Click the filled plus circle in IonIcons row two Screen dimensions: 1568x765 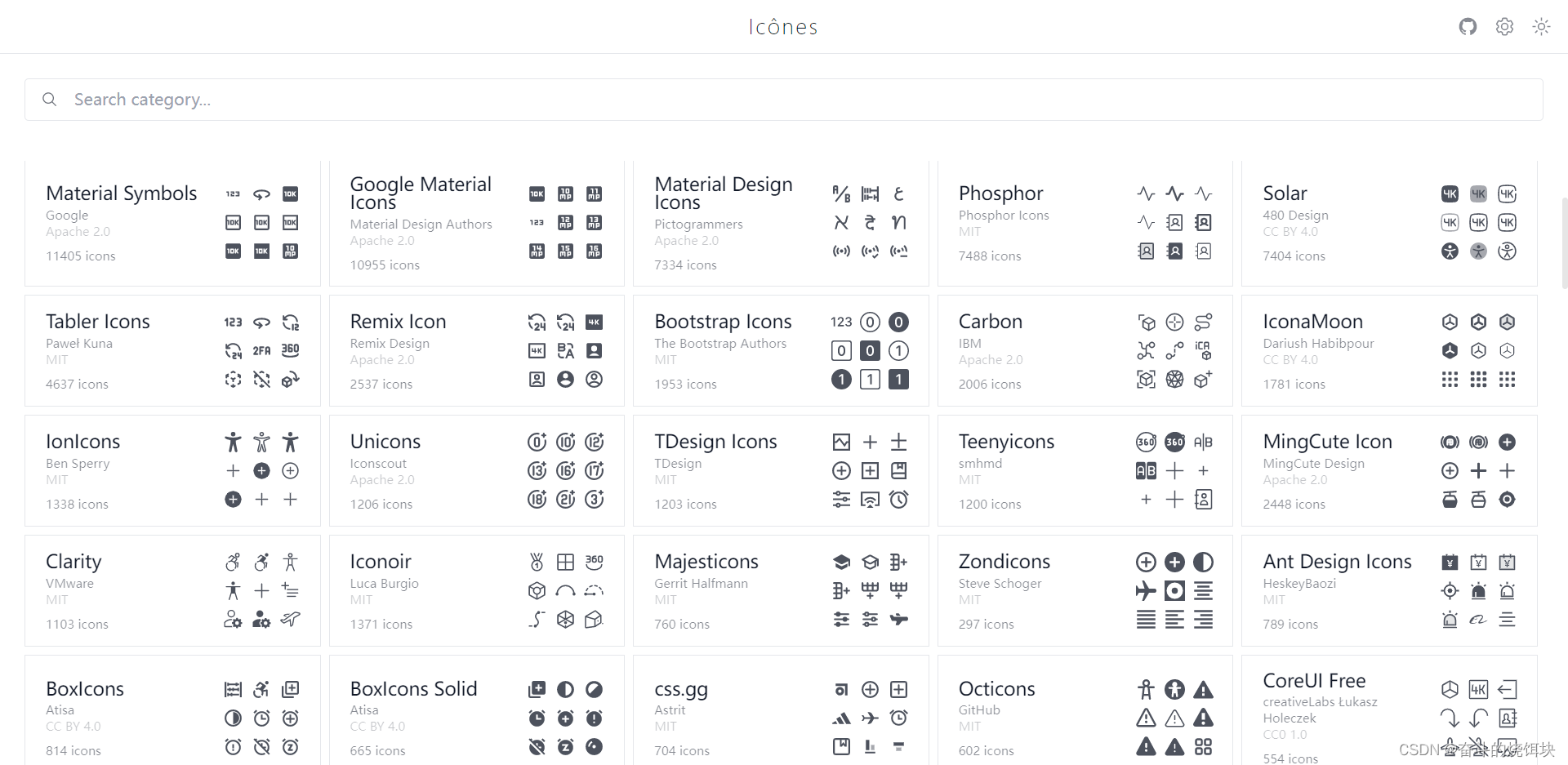pos(261,471)
